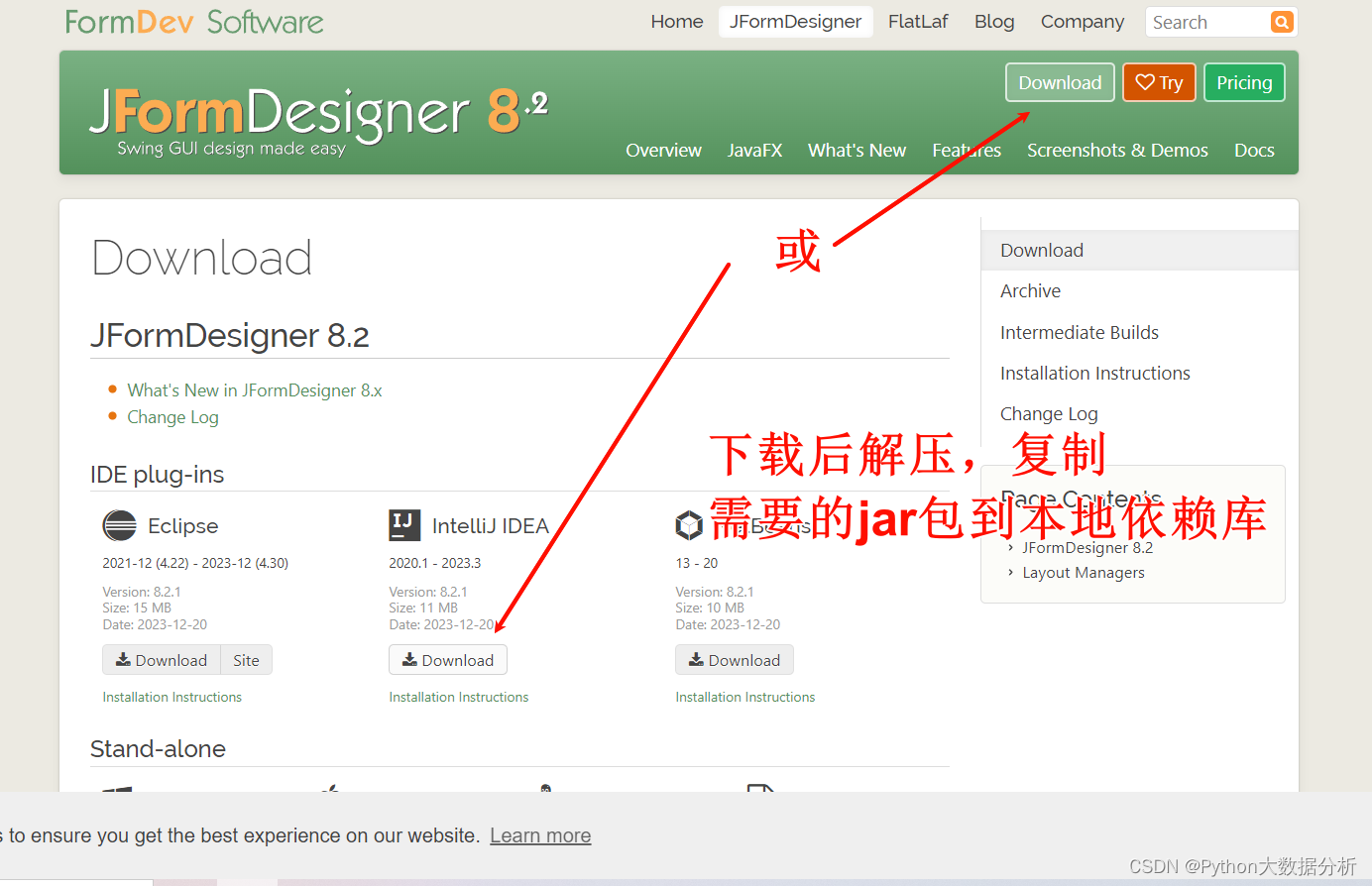Download the Eclipse plug-in
This screenshot has height=886, width=1372.
pyautogui.click(x=162, y=660)
